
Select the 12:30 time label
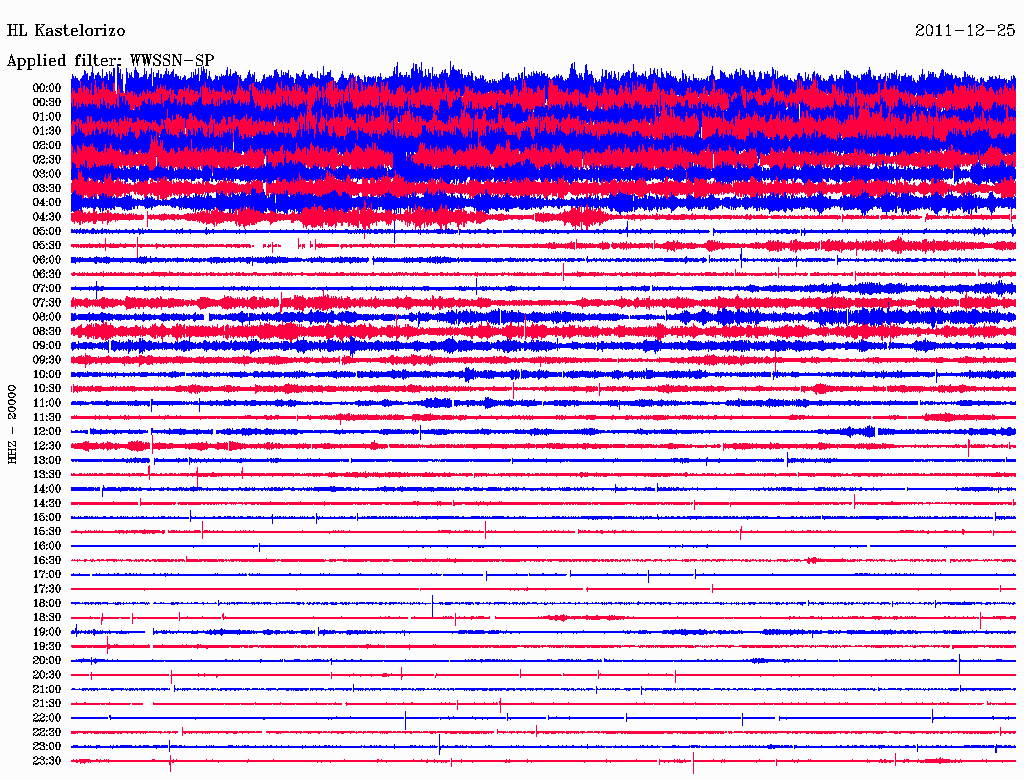pyautogui.click(x=47, y=446)
